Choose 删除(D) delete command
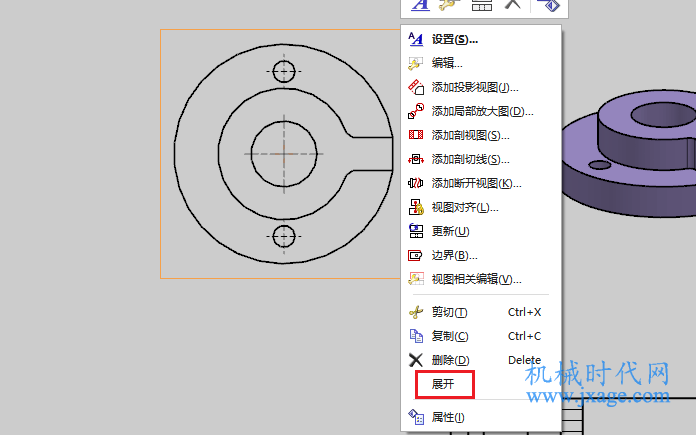Image resolution: width=696 pixels, height=435 pixels. point(481,360)
